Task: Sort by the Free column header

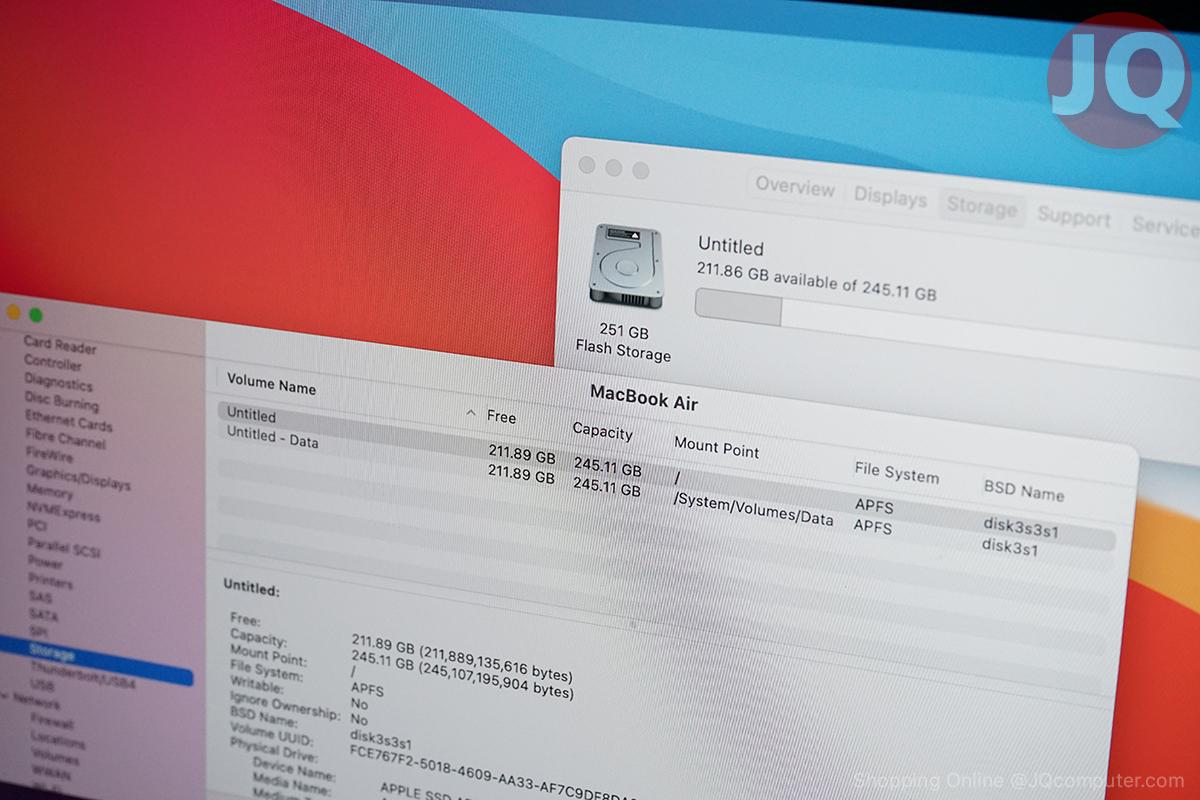Action: 501,416
